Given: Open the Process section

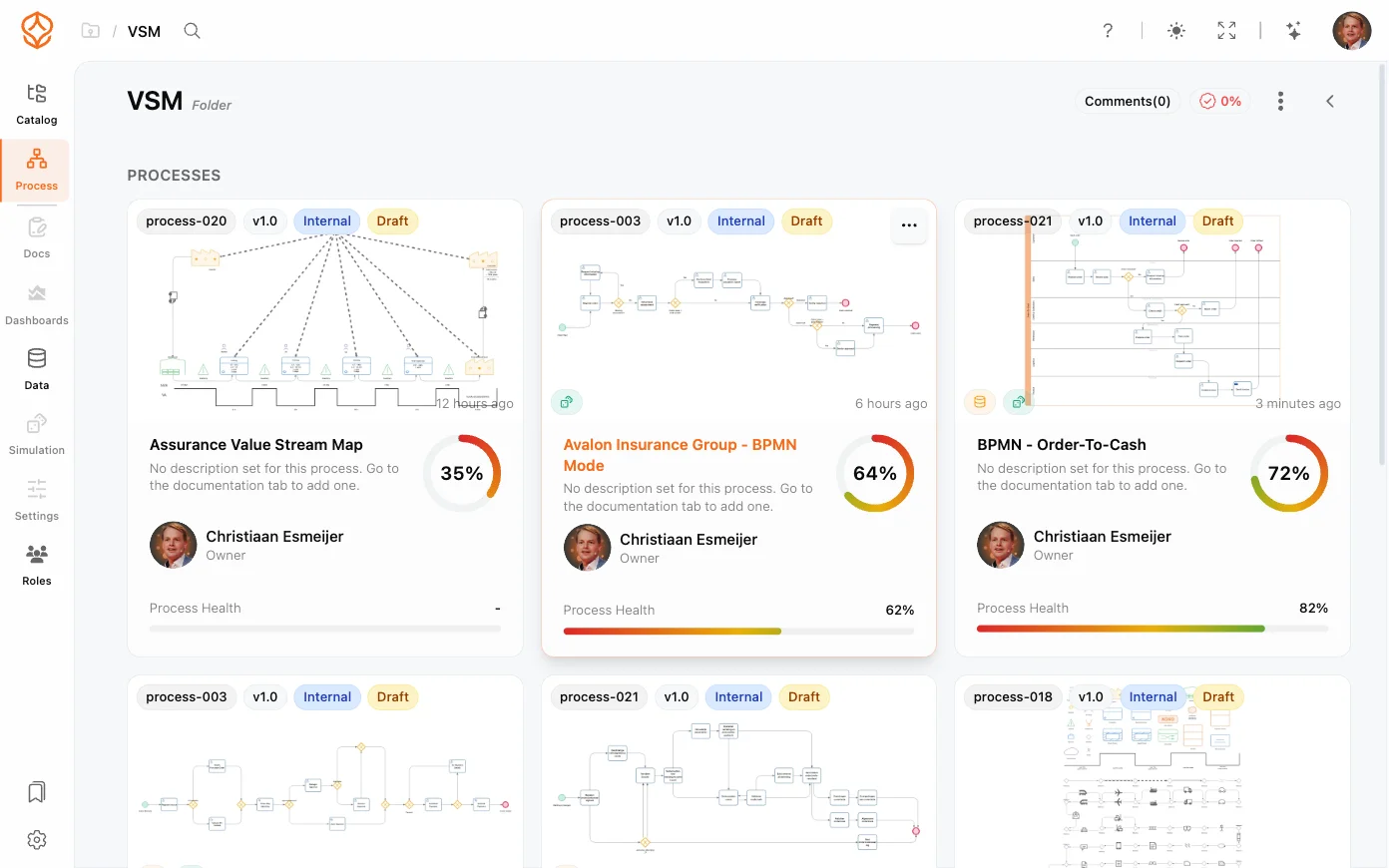Looking at the screenshot, I should (x=37, y=171).
